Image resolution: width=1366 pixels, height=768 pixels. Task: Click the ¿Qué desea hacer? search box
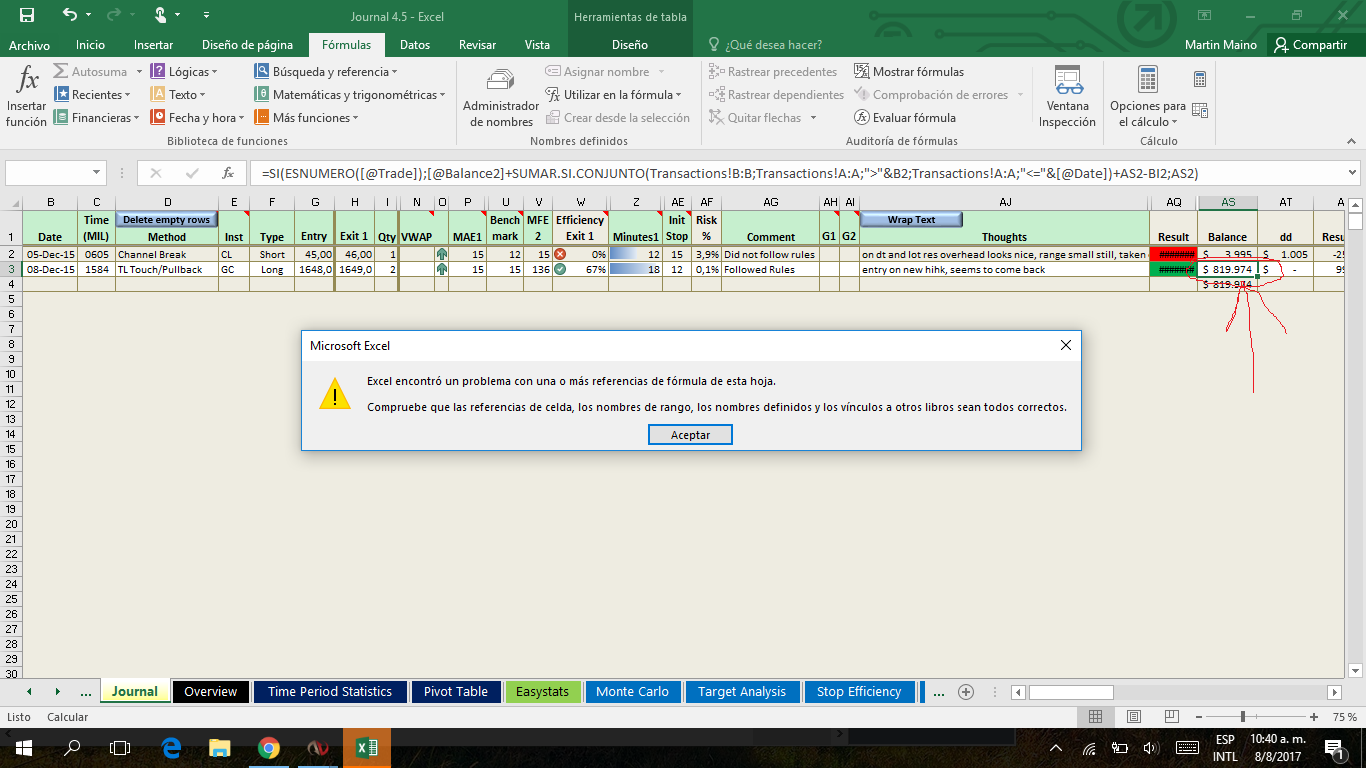point(765,45)
